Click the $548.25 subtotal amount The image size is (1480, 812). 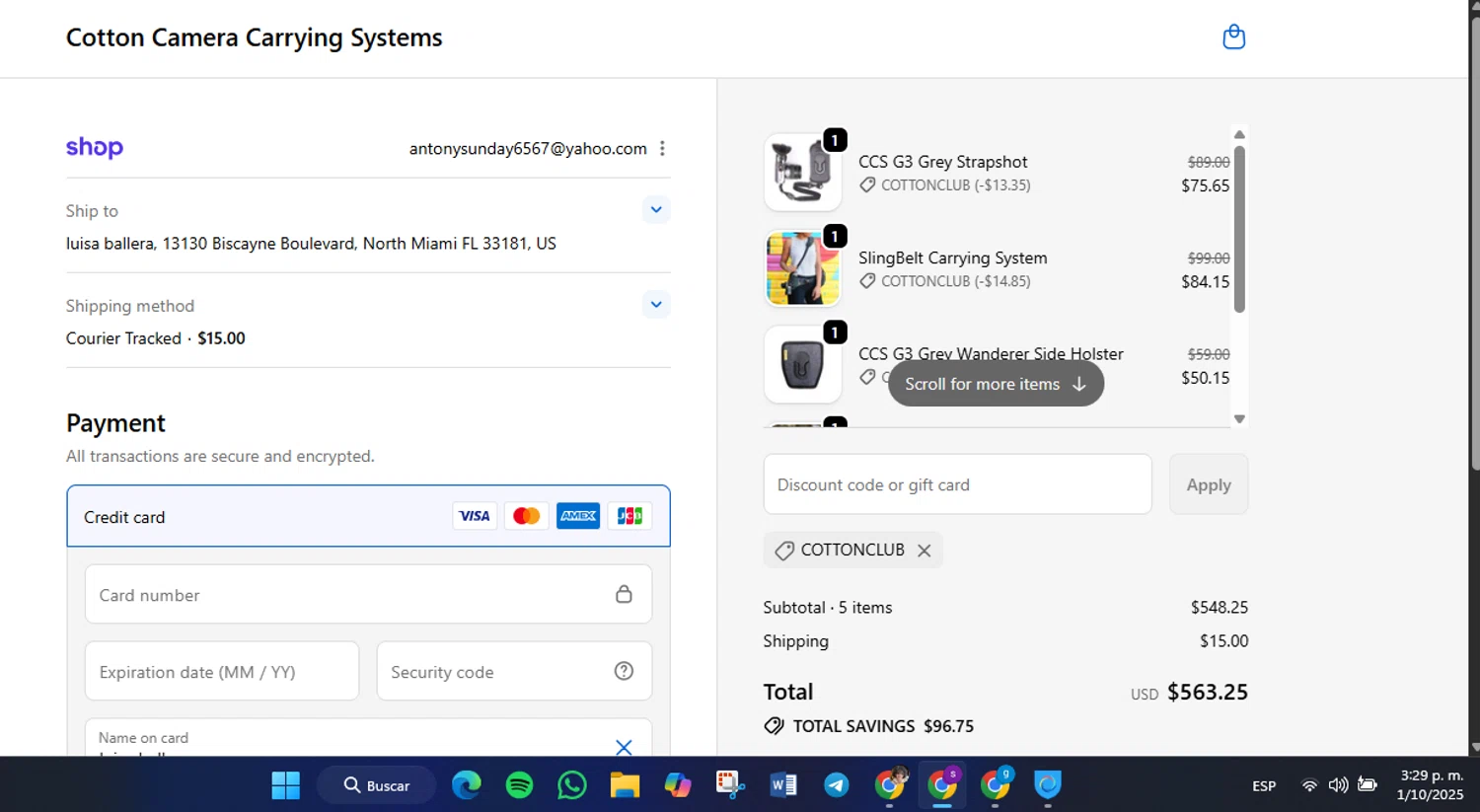[1219, 607]
